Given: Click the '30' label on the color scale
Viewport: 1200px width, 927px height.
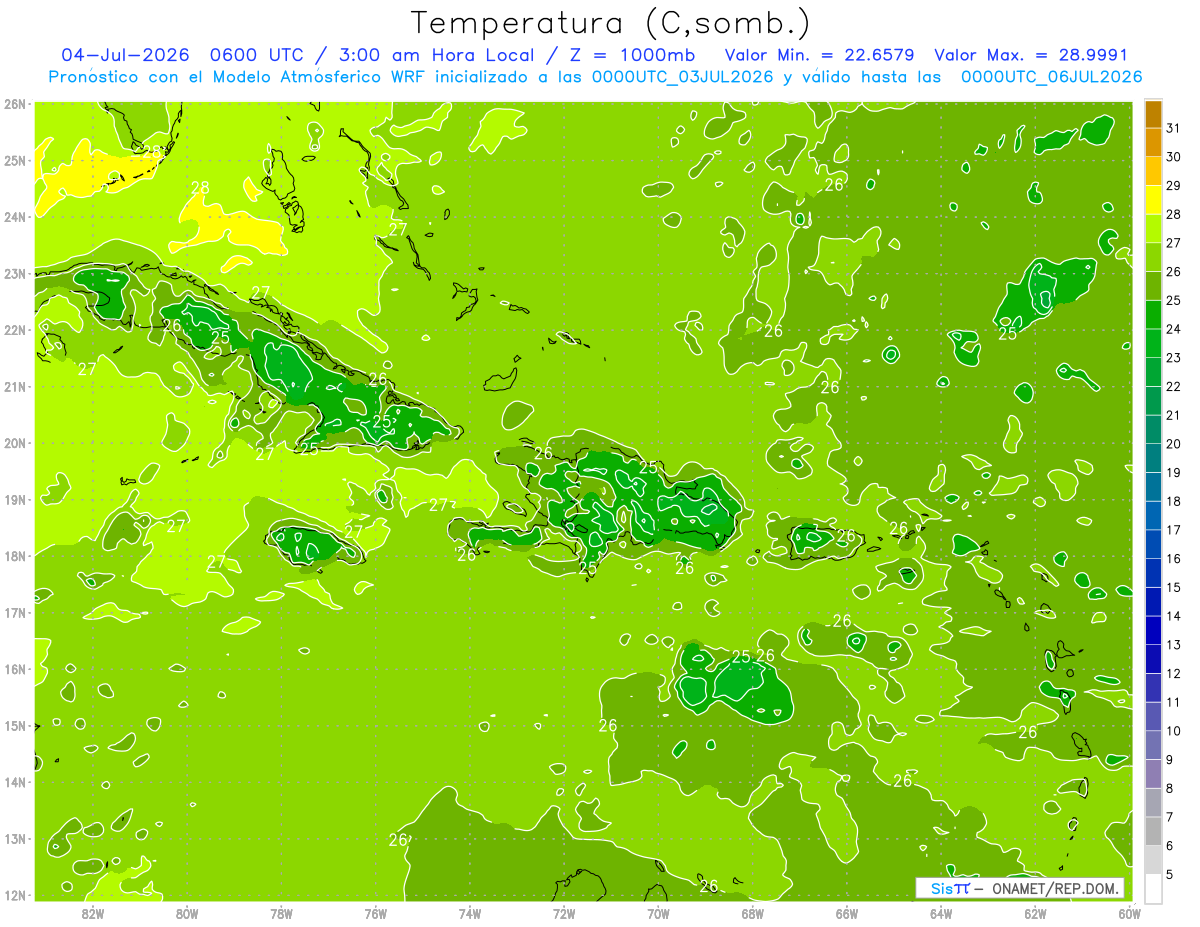Looking at the screenshot, I should (1174, 157).
